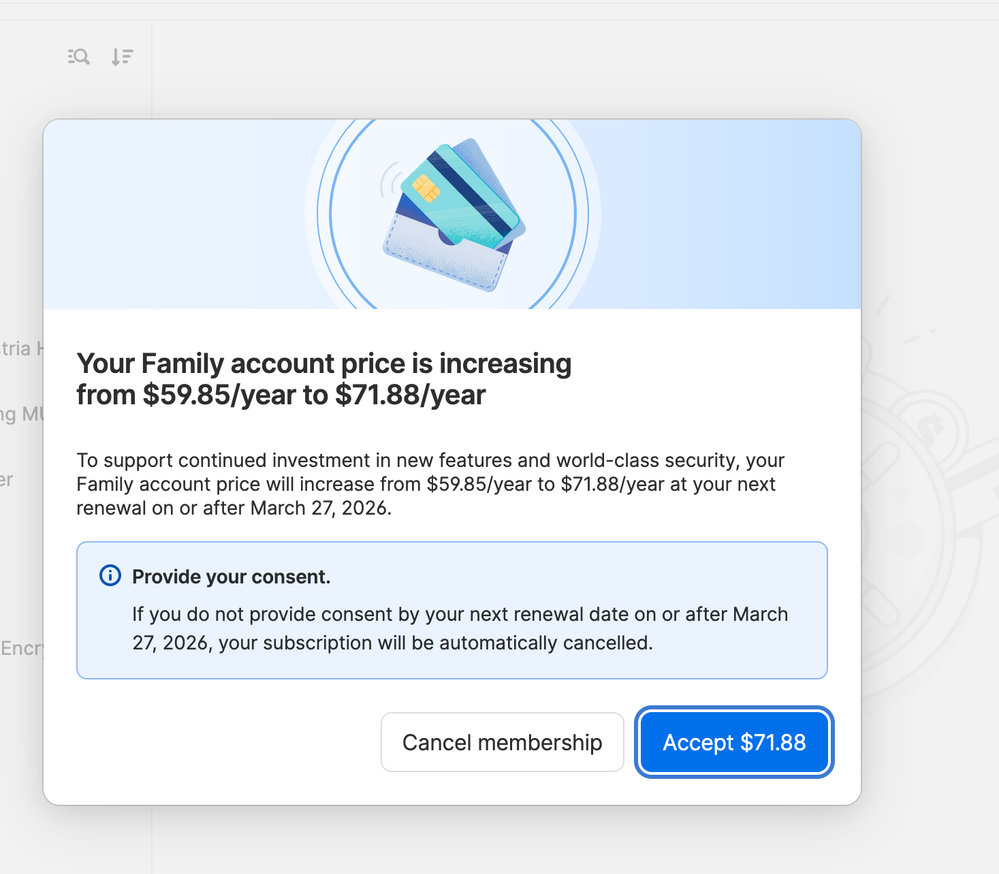This screenshot has width=999, height=874.
Task: Select the sidebar item containing 'ng MU'
Action: (20, 413)
